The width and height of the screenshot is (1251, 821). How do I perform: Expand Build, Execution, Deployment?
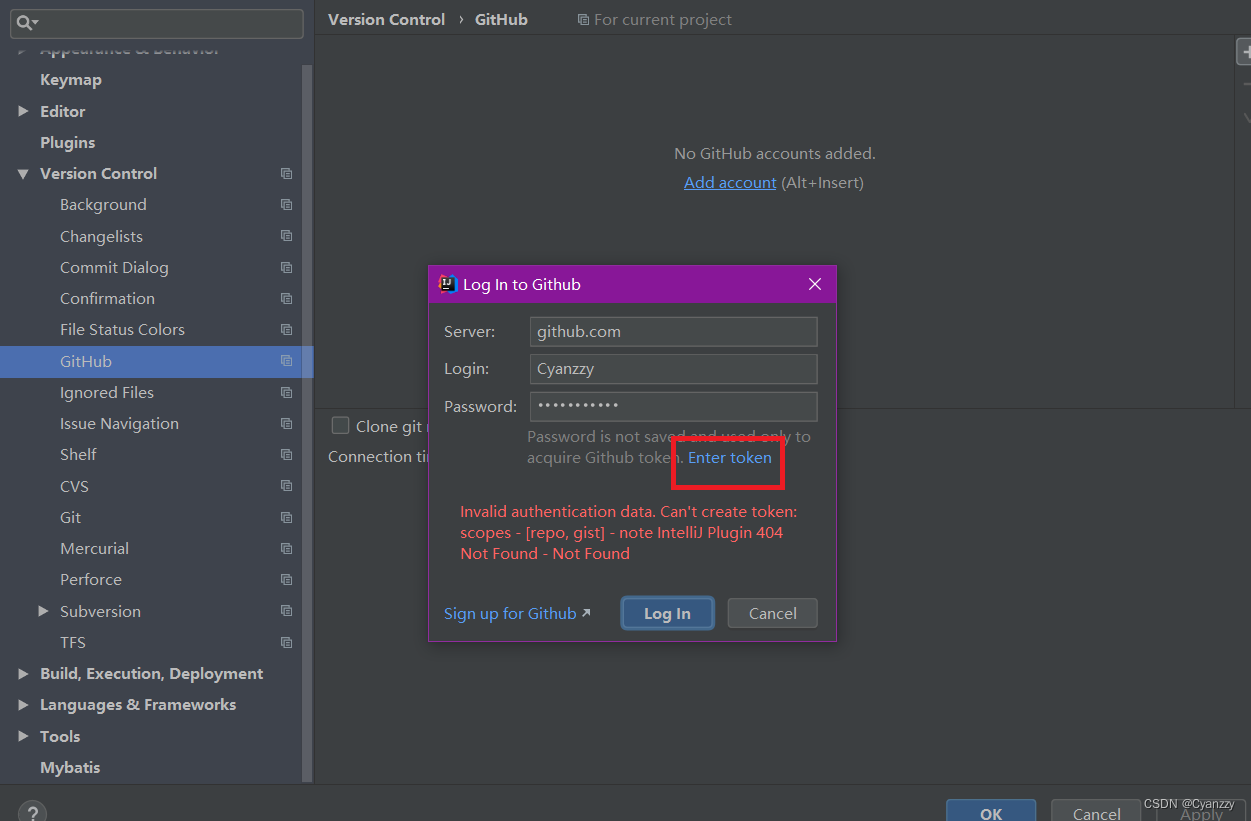click(23, 674)
